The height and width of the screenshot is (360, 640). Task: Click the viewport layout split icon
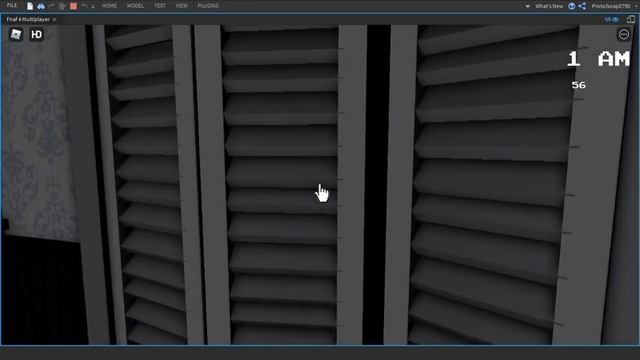[631, 19]
